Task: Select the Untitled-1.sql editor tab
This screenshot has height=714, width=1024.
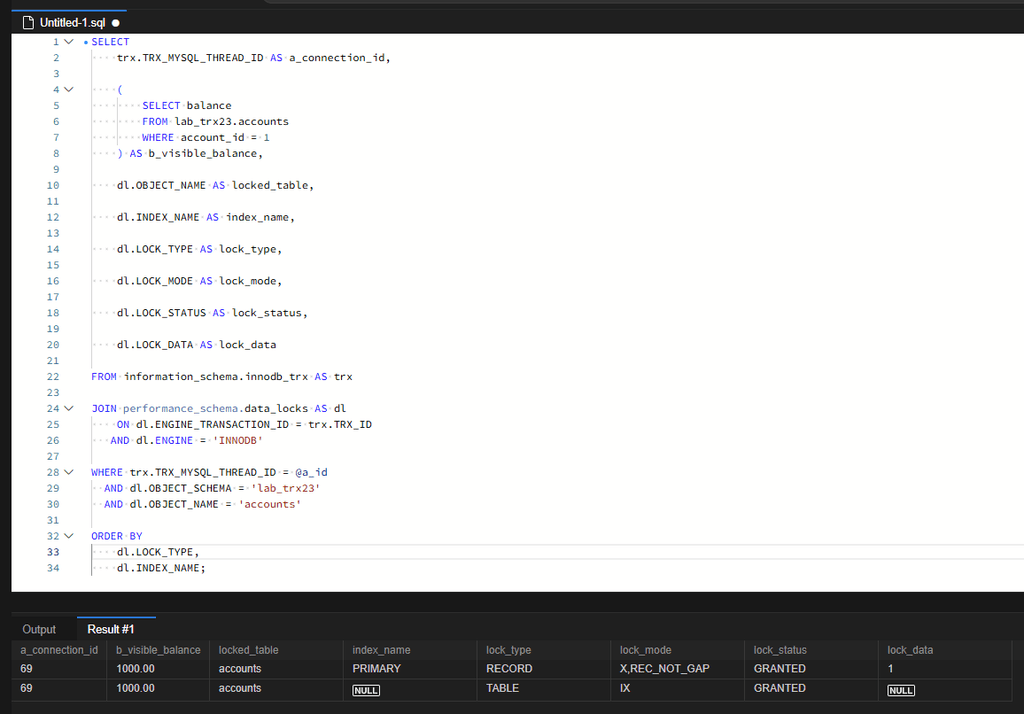Action: point(69,23)
